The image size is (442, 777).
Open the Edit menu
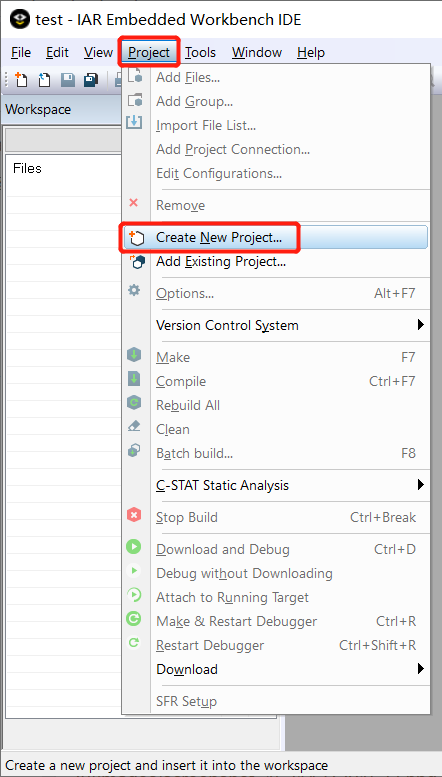[x=57, y=53]
